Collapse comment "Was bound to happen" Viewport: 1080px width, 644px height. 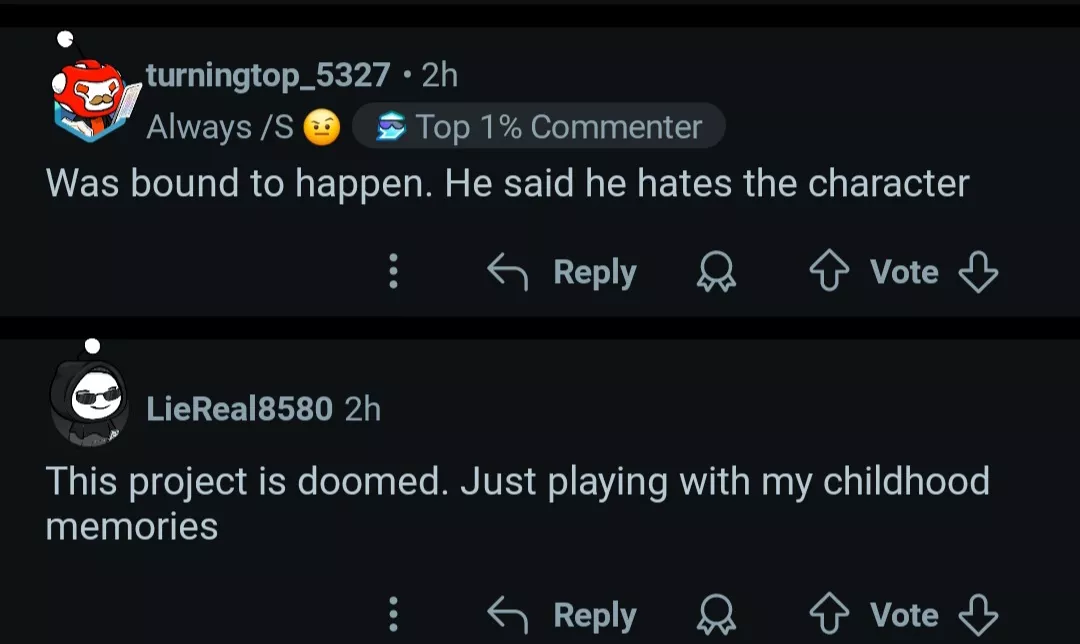[507, 184]
